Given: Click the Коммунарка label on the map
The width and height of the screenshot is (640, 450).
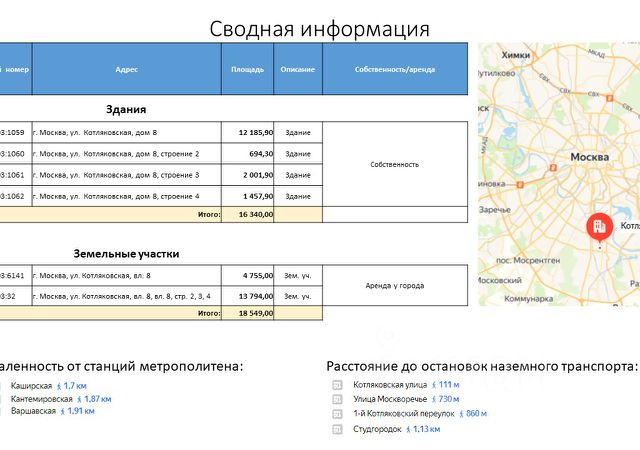Looking at the screenshot, I should 529,299.
